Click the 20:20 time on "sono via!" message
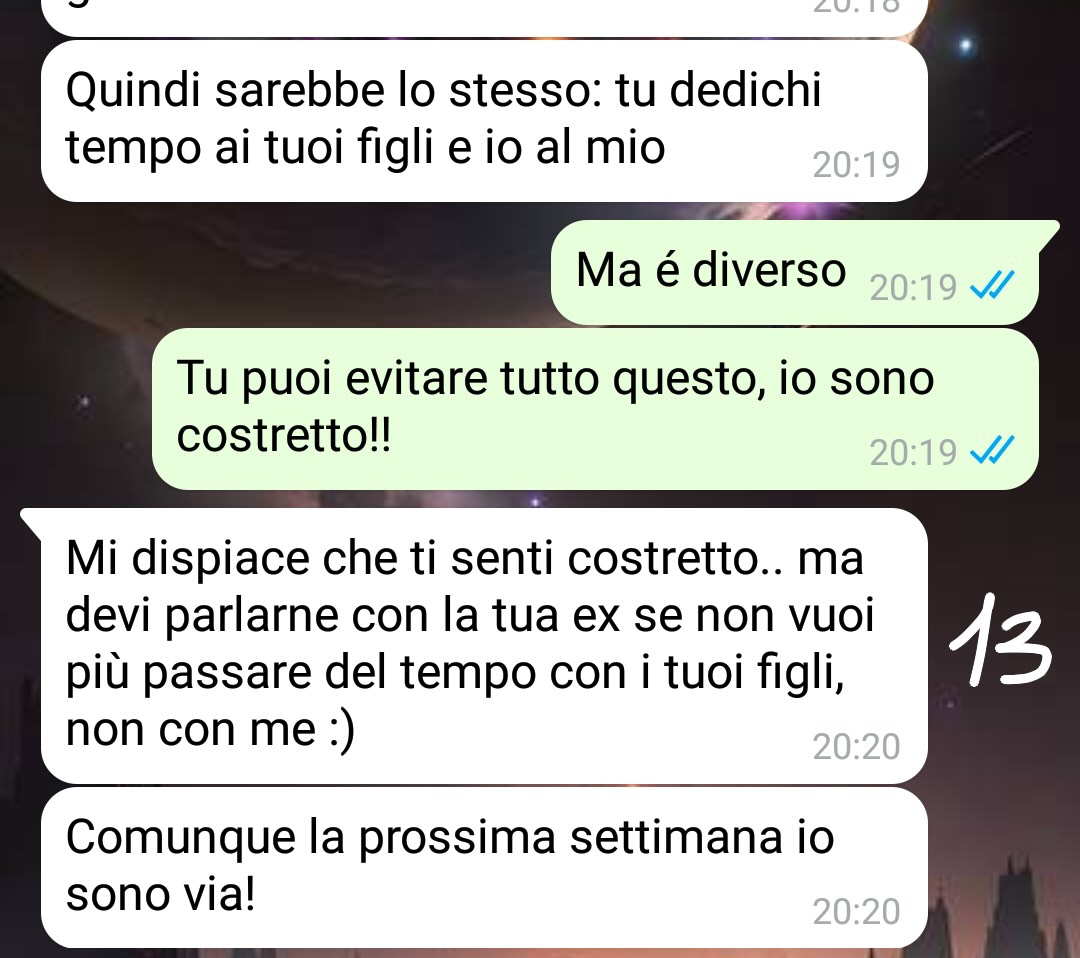Viewport: 1080px width, 958px height. [856, 912]
